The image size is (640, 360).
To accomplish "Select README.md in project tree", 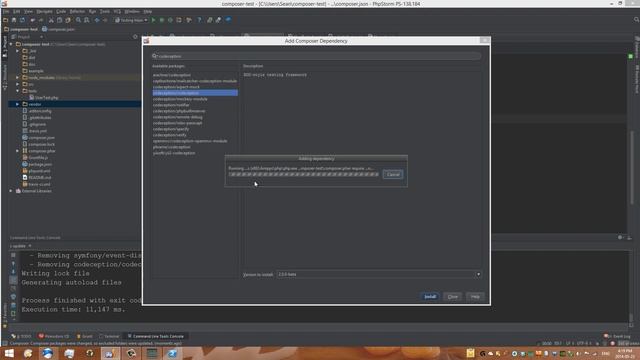I will coord(36,178).
